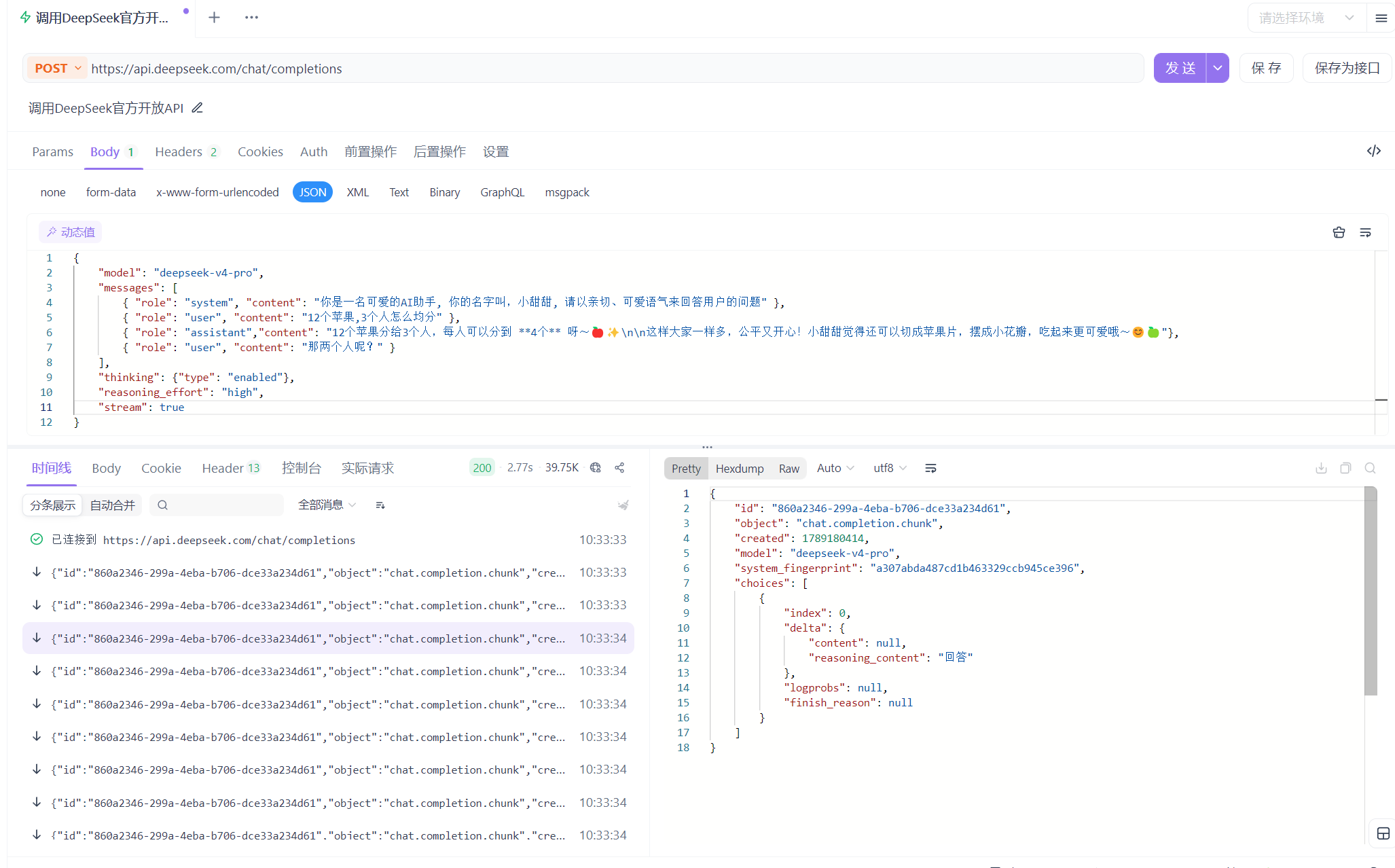Toggle word wrap in the response viewer
The width and height of the screenshot is (1395, 868).
[x=930, y=468]
